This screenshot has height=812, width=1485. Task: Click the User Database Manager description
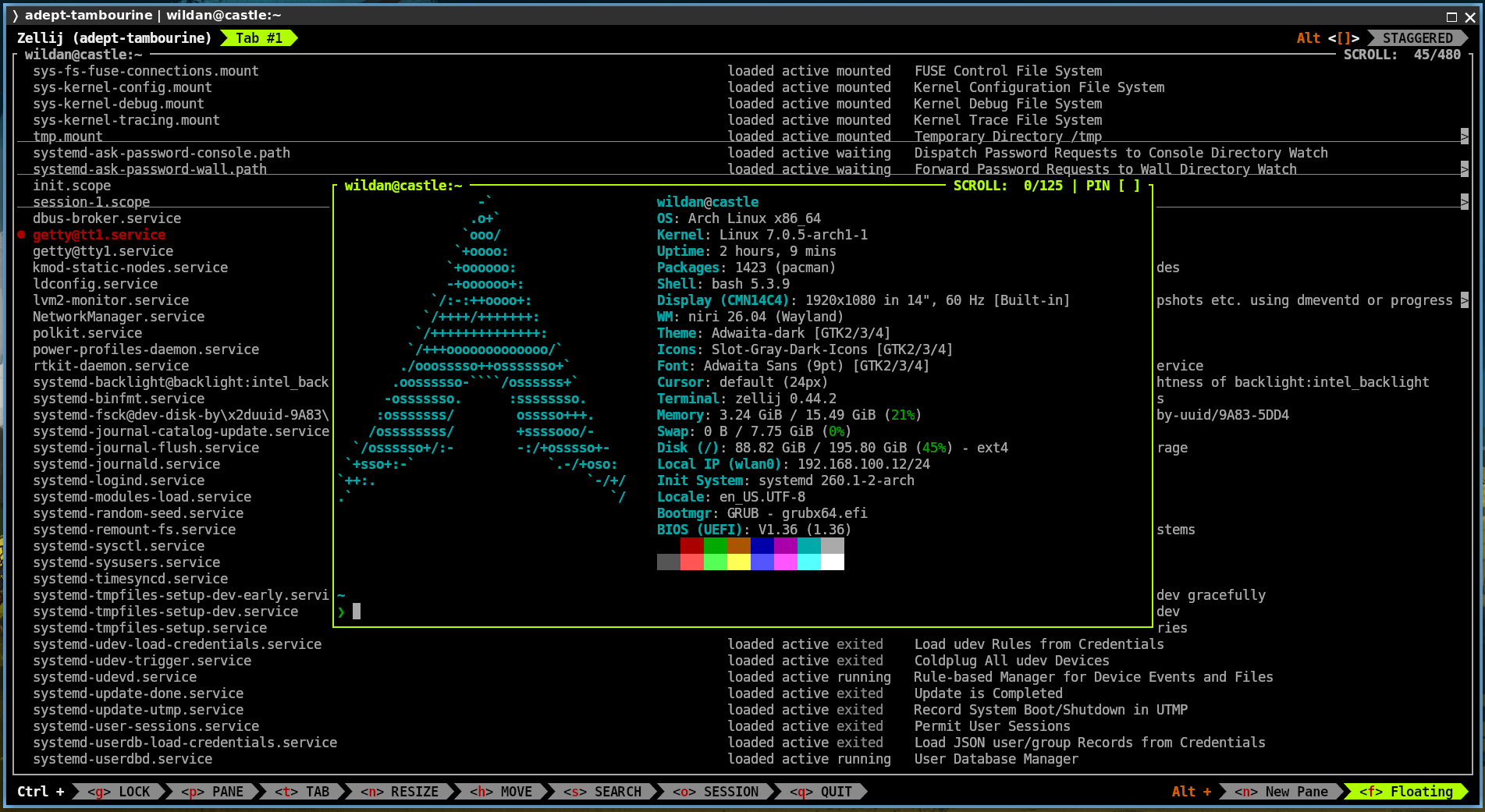(997, 759)
